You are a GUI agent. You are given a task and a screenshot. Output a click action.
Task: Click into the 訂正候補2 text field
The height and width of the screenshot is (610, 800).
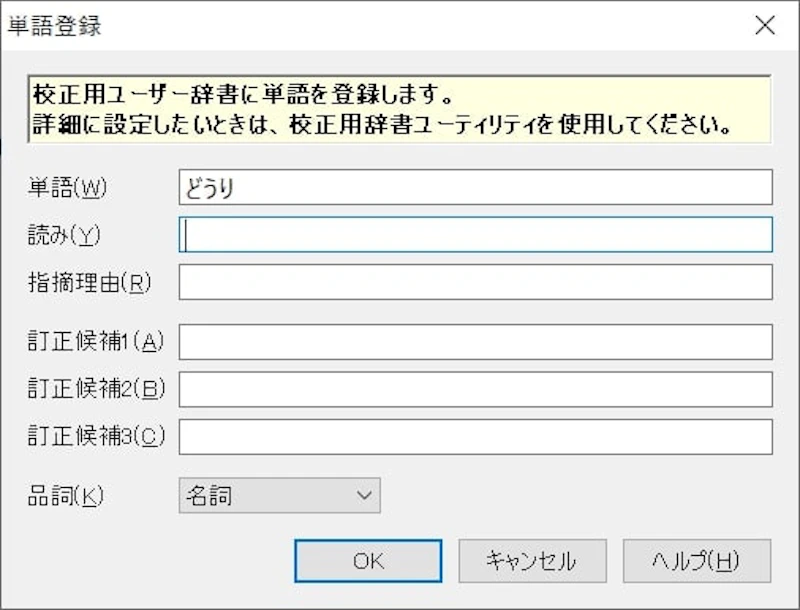tap(475, 389)
